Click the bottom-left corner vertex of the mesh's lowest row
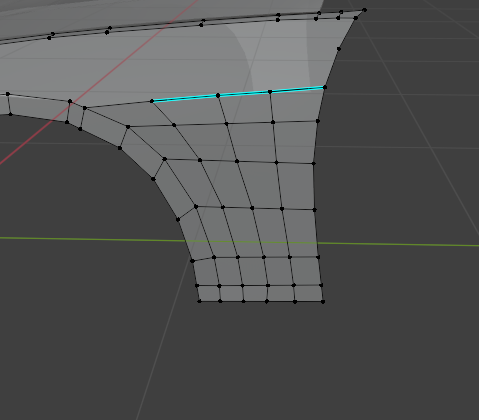Viewport: 479px width, 420px height. 199,301
